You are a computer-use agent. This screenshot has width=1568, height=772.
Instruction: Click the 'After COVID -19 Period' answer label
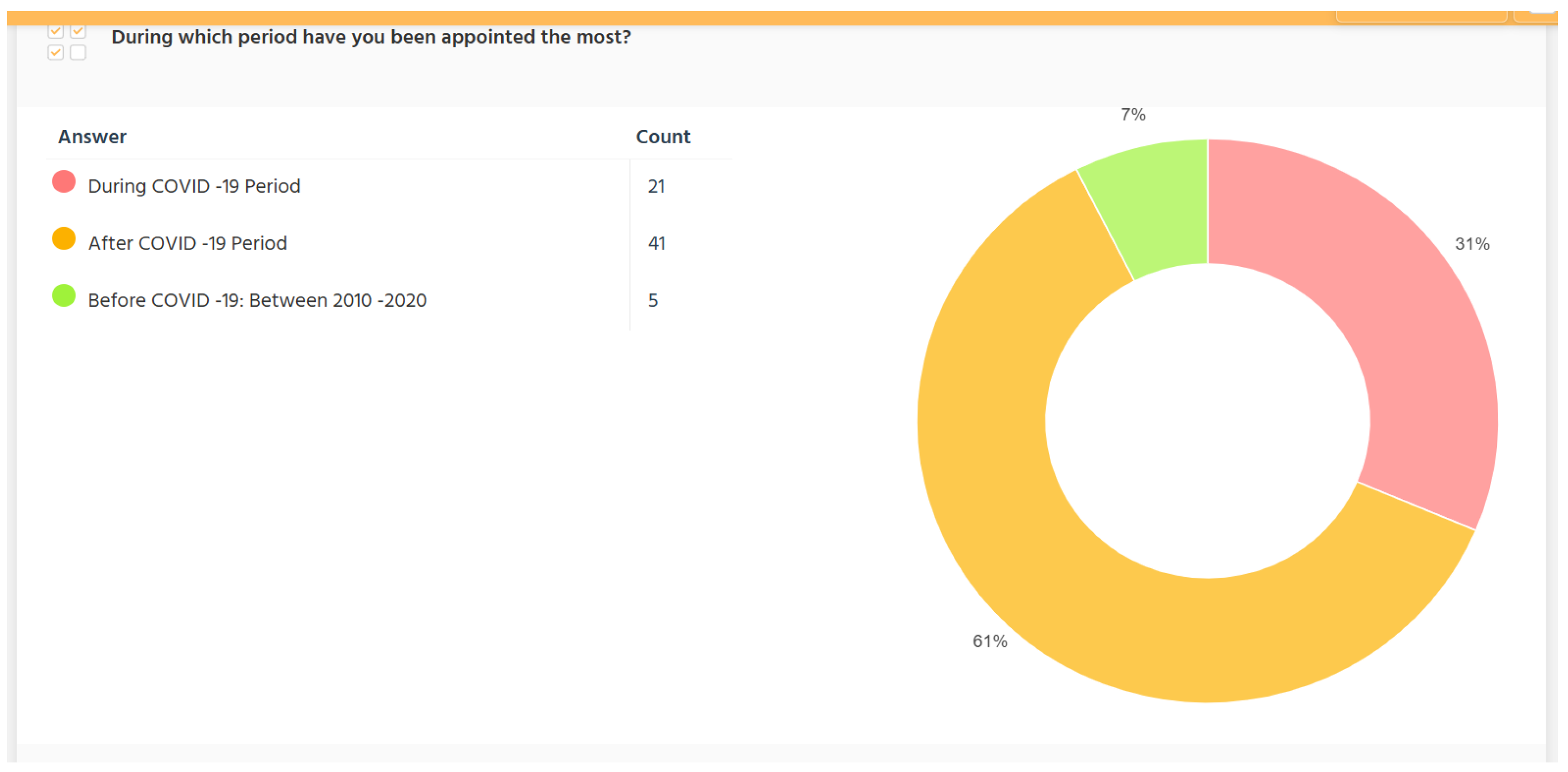[187, 244]
